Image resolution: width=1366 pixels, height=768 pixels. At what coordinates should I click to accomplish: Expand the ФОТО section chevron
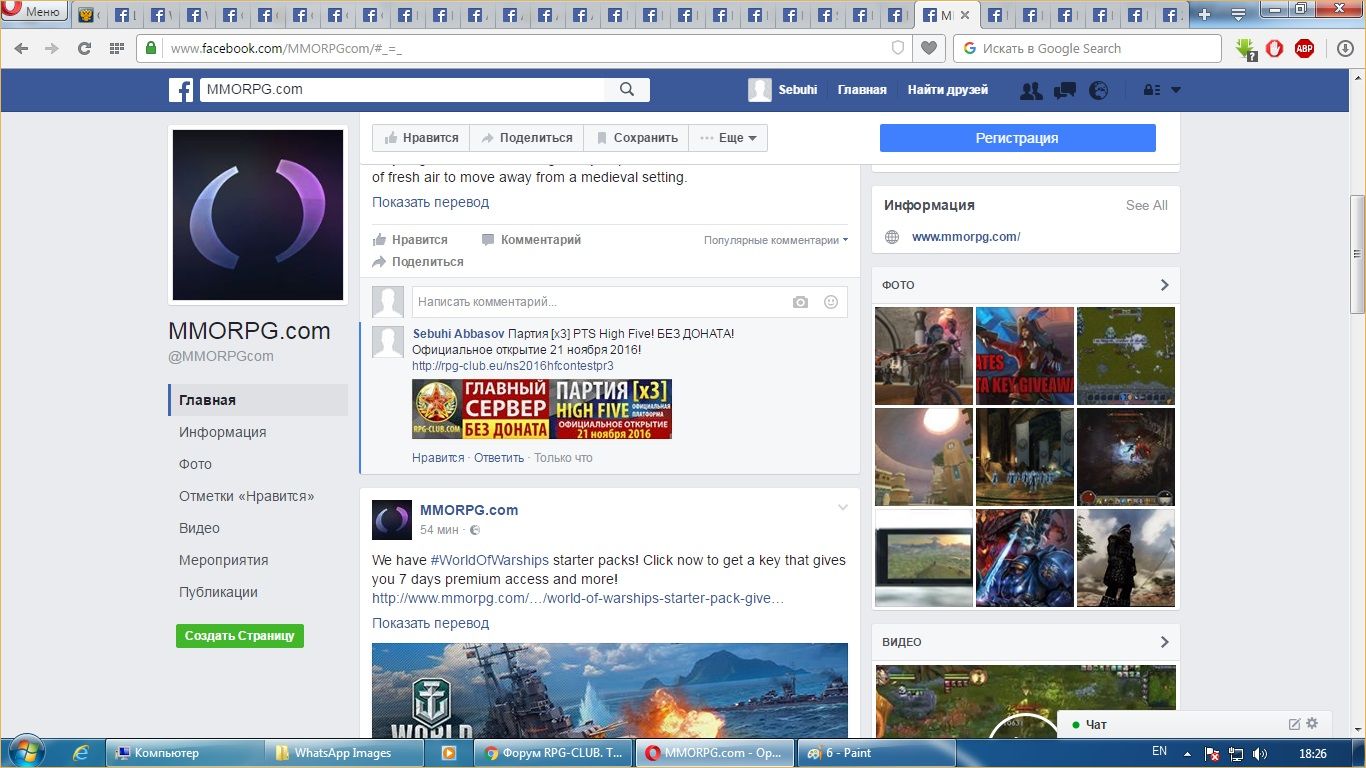point(1164,285)
